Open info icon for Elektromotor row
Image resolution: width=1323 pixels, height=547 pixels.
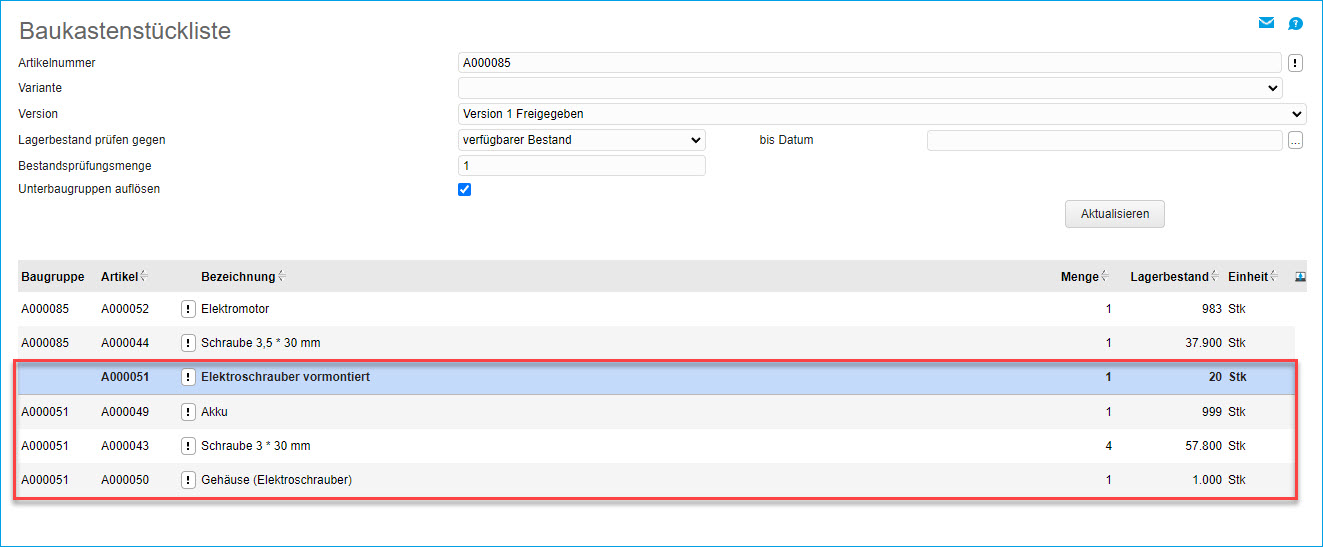point(188,309)
